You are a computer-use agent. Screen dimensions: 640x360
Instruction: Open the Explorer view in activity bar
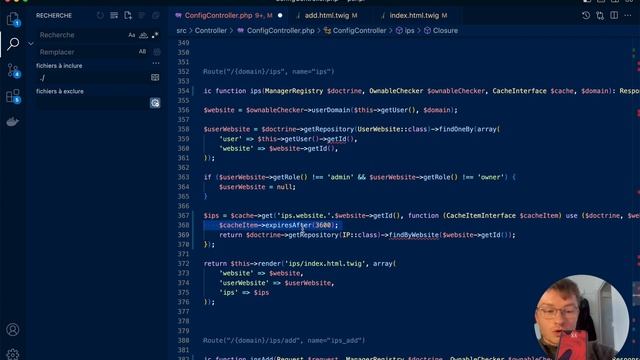click(13, 18)
